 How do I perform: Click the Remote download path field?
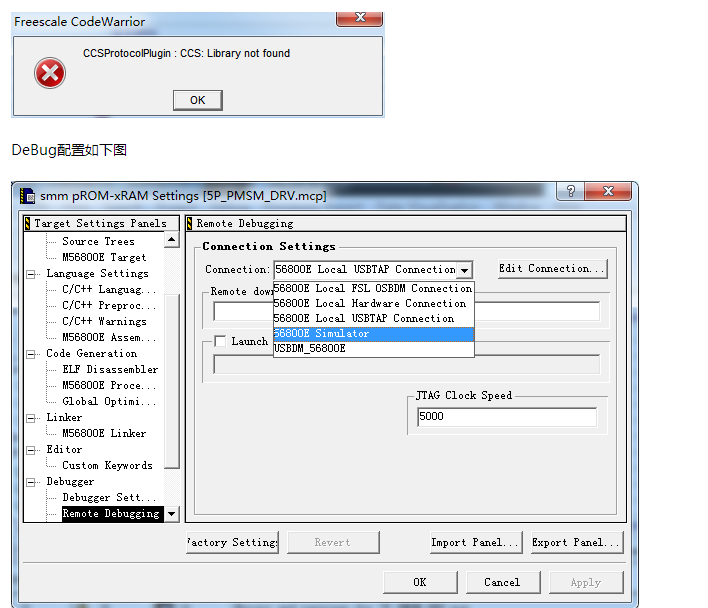(406, 311)
